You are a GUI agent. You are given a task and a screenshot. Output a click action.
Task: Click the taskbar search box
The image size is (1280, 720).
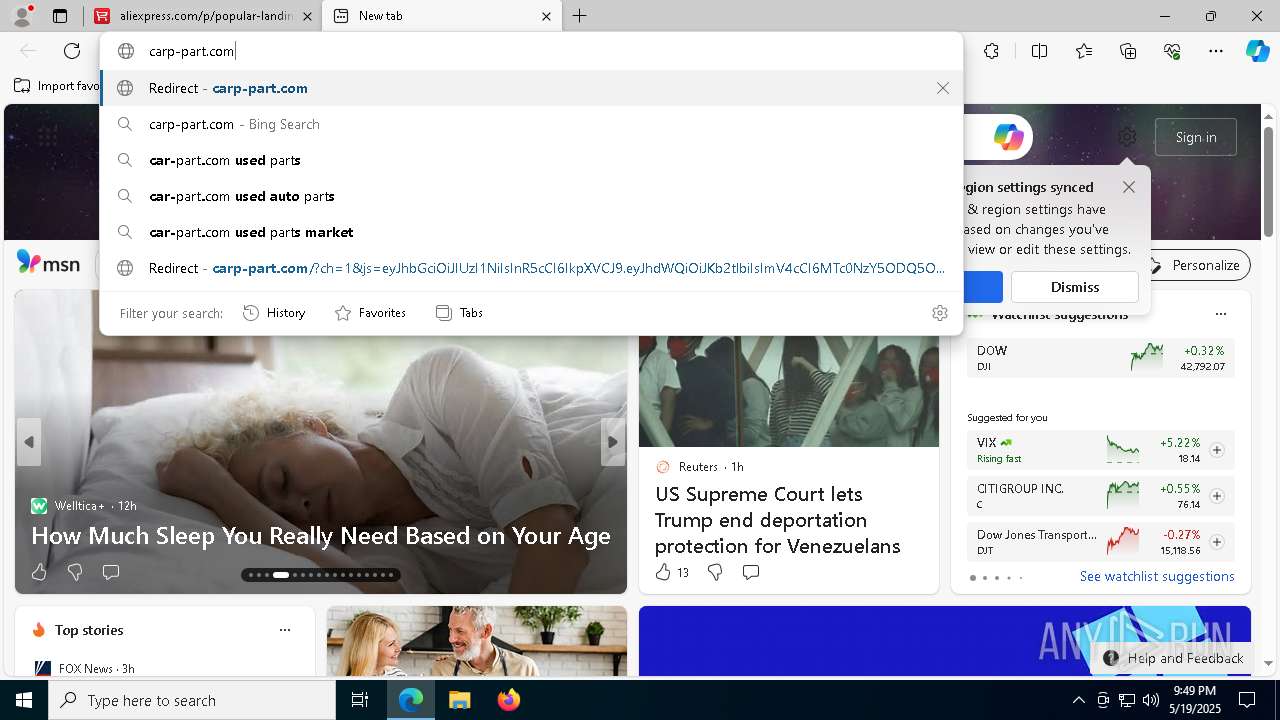coord(192,700)
